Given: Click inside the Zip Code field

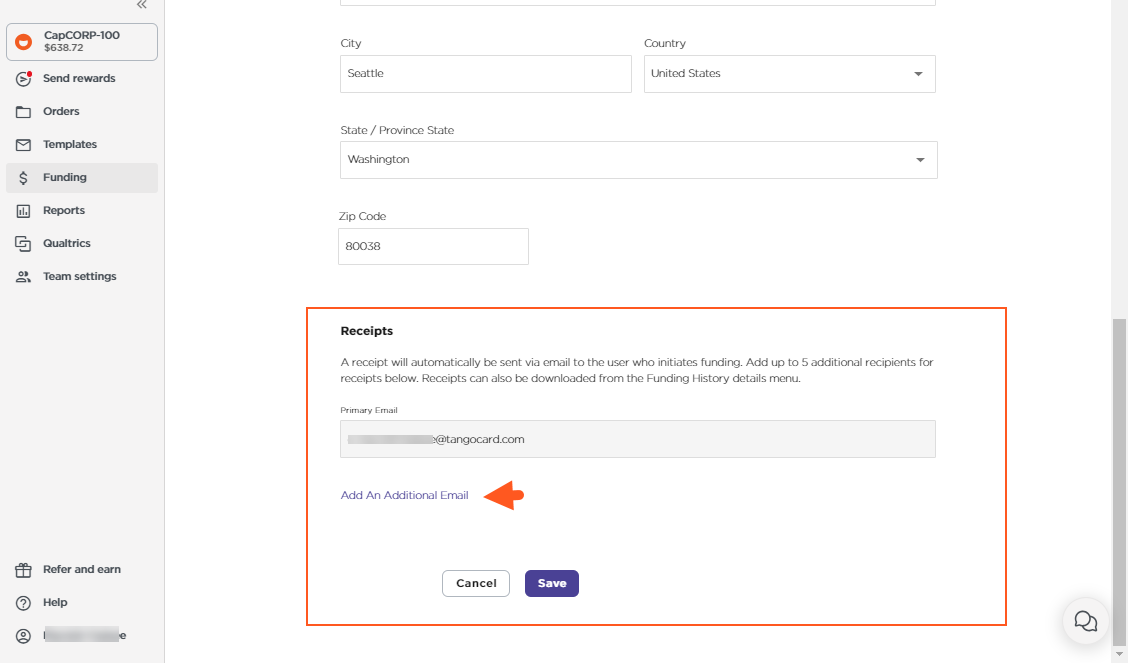Looking at the screenshot, I should point(433,246).
